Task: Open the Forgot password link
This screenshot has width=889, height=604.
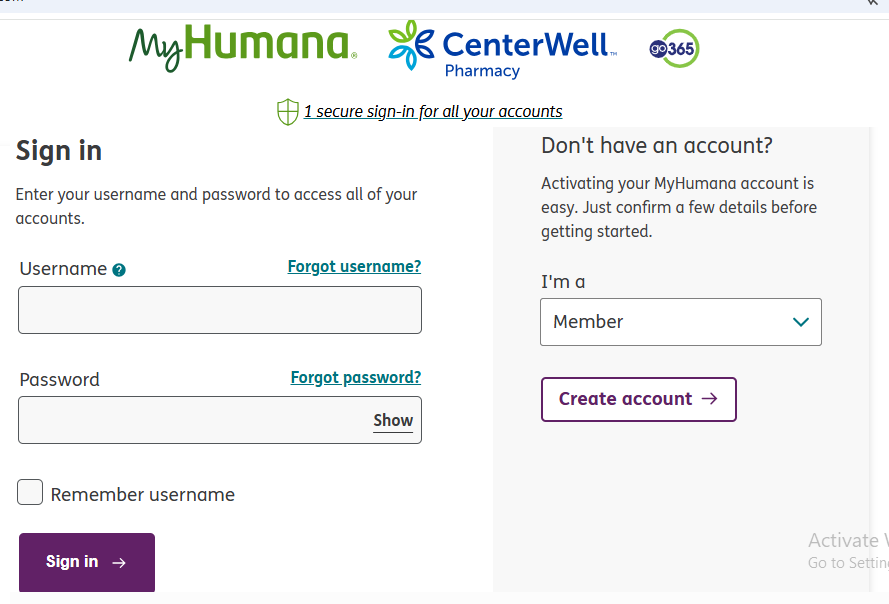Action: (x=355, y=377)
